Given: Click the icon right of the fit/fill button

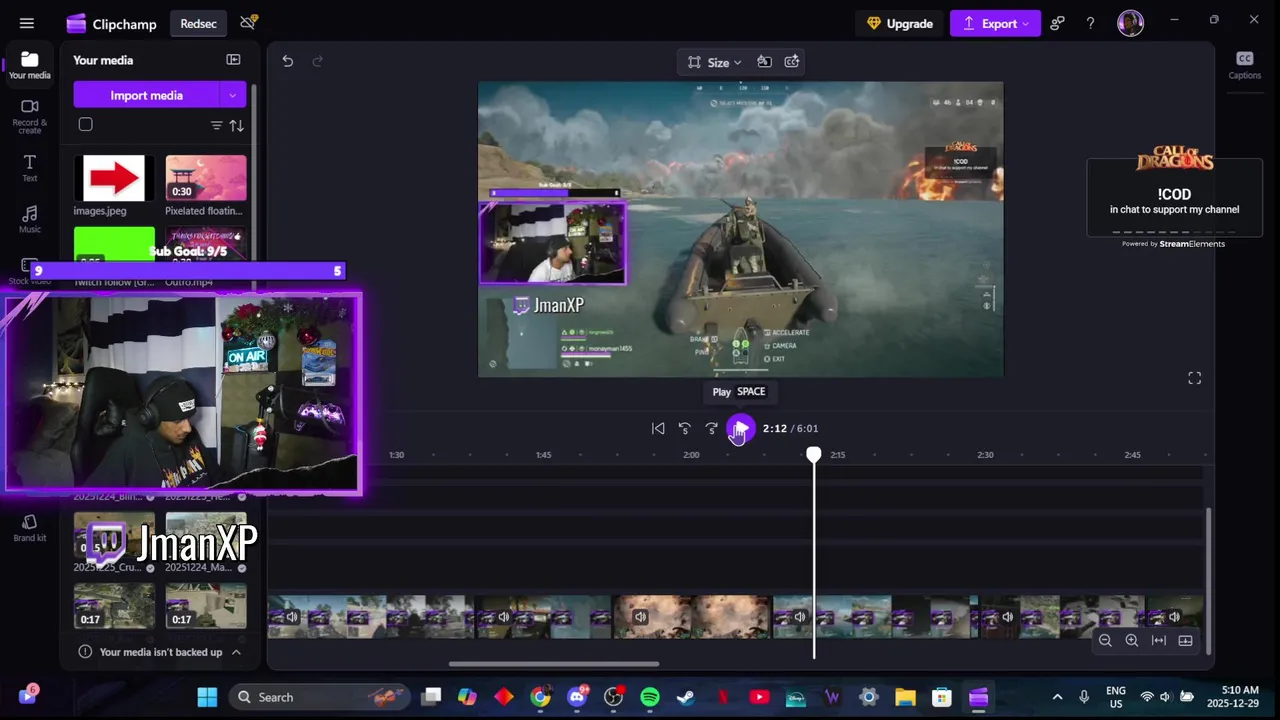Looking at the screenshot, I should (x=792, y=62).
